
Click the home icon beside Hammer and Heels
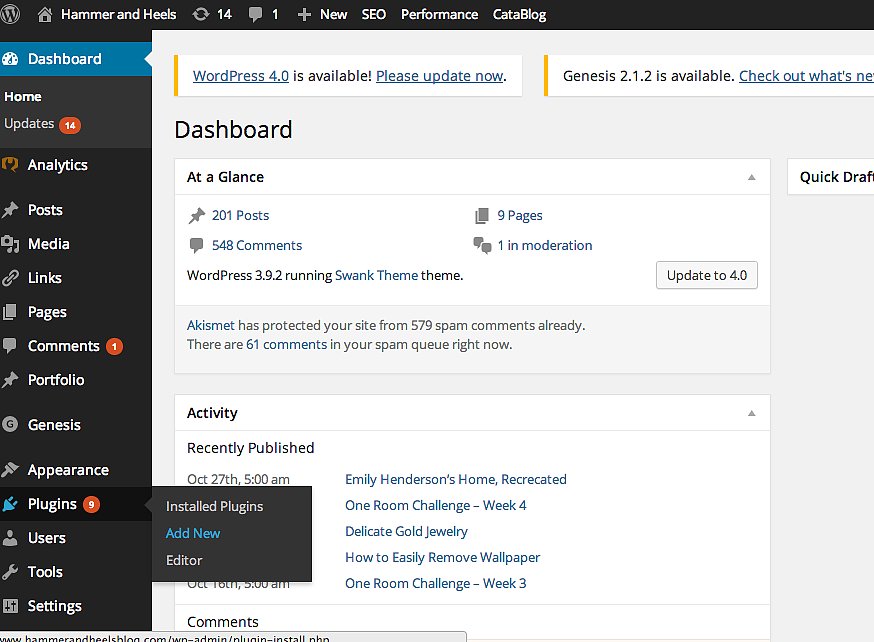coord(45,14)
